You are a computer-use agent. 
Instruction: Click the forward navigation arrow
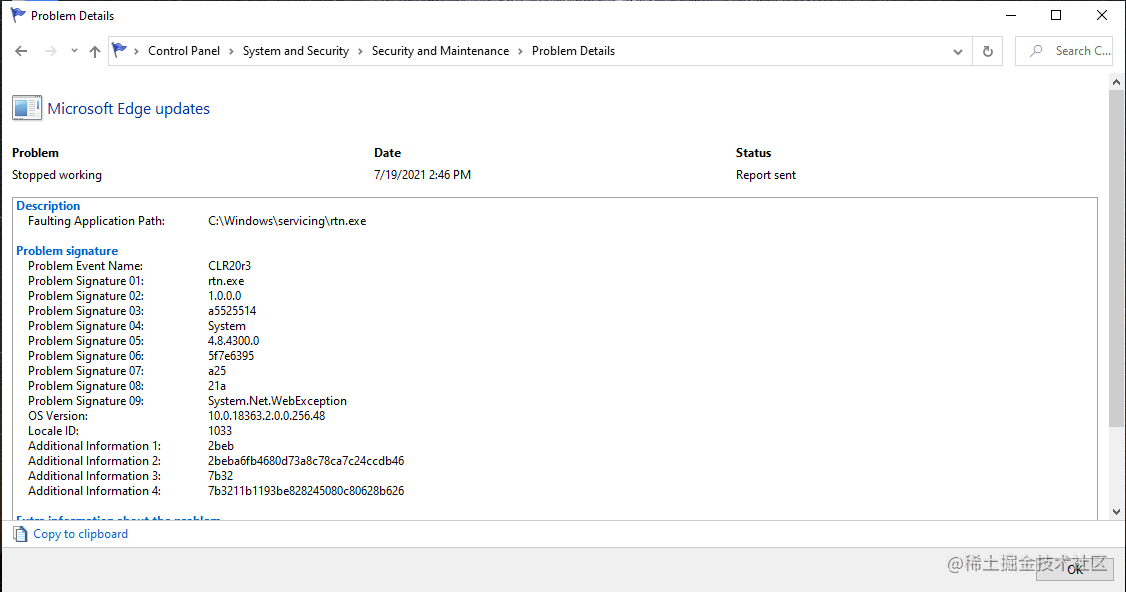click(50, 51)
